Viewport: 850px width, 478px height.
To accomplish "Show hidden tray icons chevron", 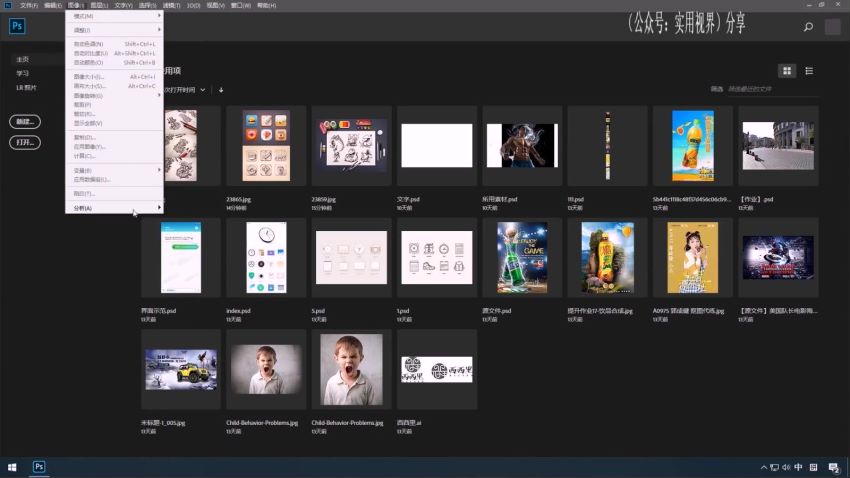I will click(x=764, y=467).
